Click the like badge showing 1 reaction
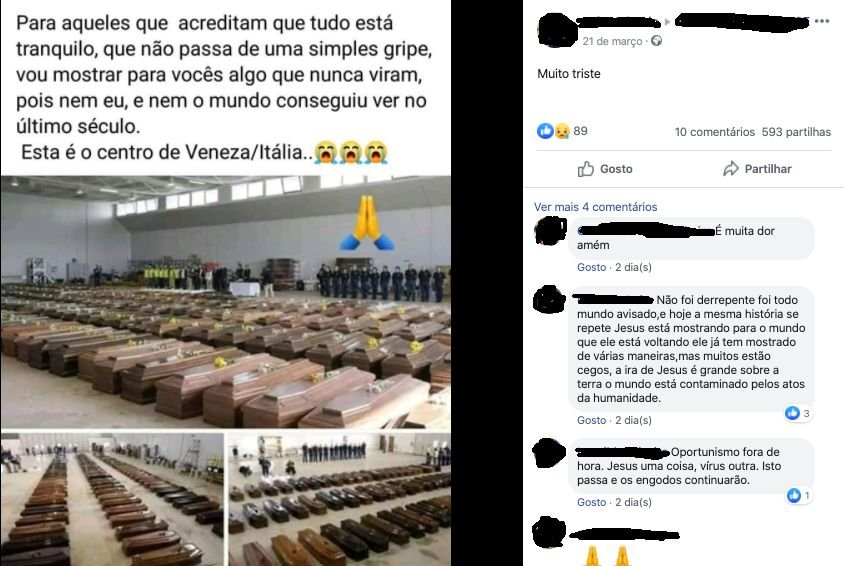This screenshot has width=844, height=566. pos(799,495)
